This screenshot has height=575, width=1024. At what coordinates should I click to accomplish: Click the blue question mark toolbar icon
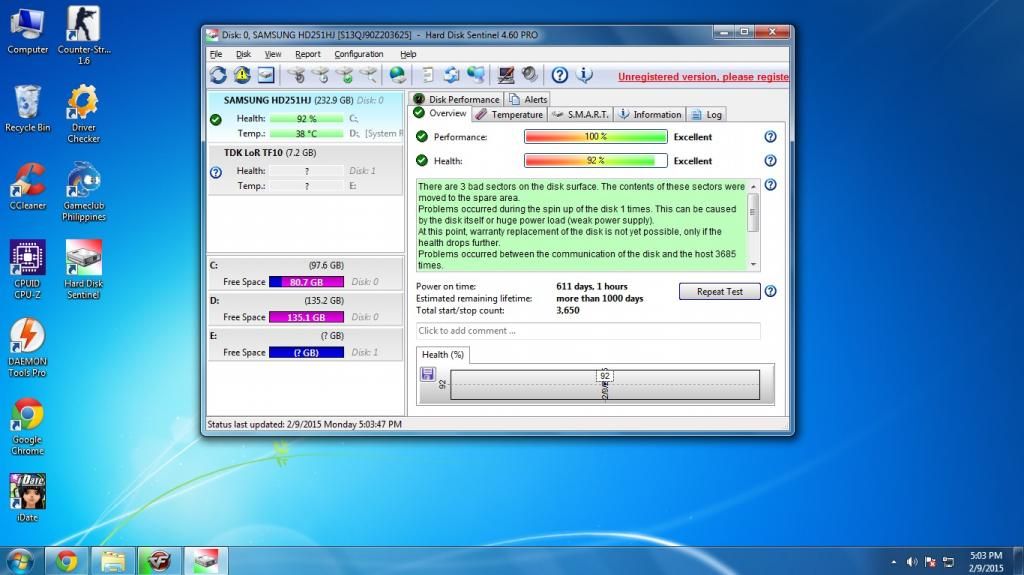560,75
